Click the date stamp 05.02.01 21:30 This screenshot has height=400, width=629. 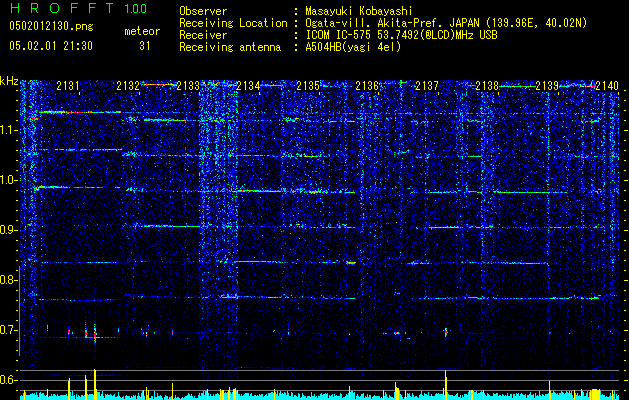click(x=51, y=46)
